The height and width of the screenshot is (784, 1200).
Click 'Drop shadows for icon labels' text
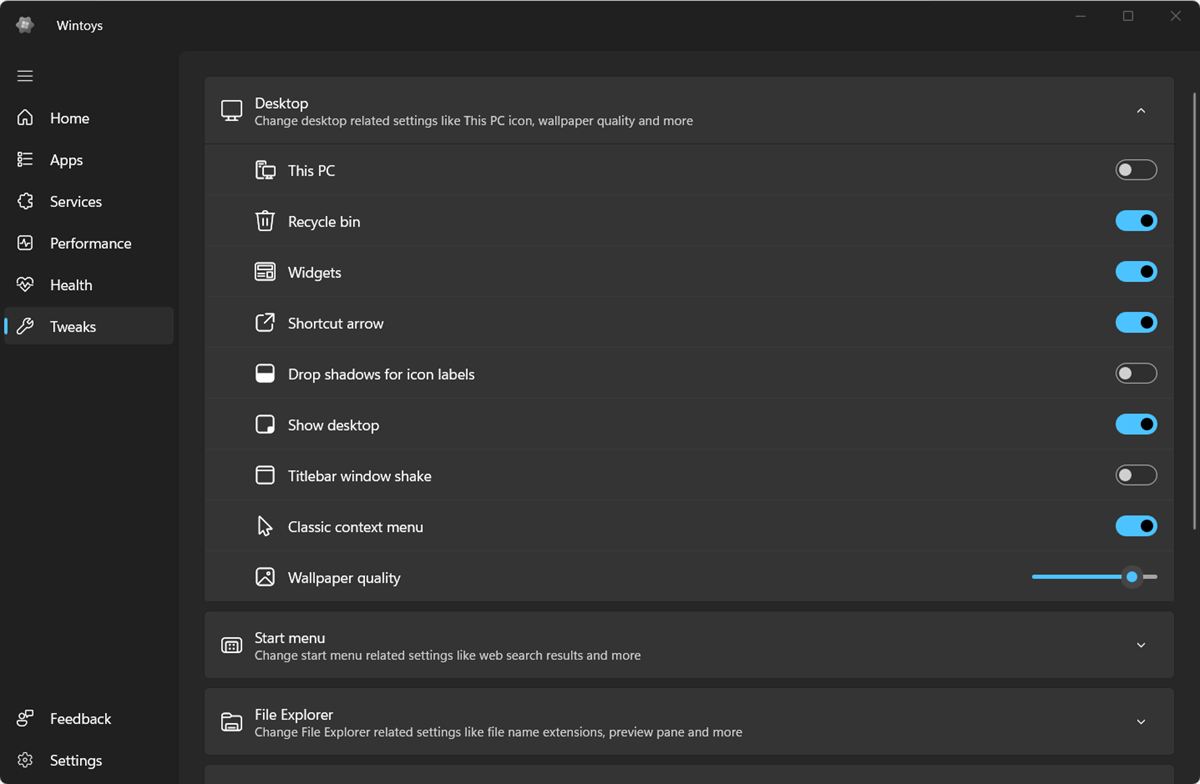pos(381,375)
